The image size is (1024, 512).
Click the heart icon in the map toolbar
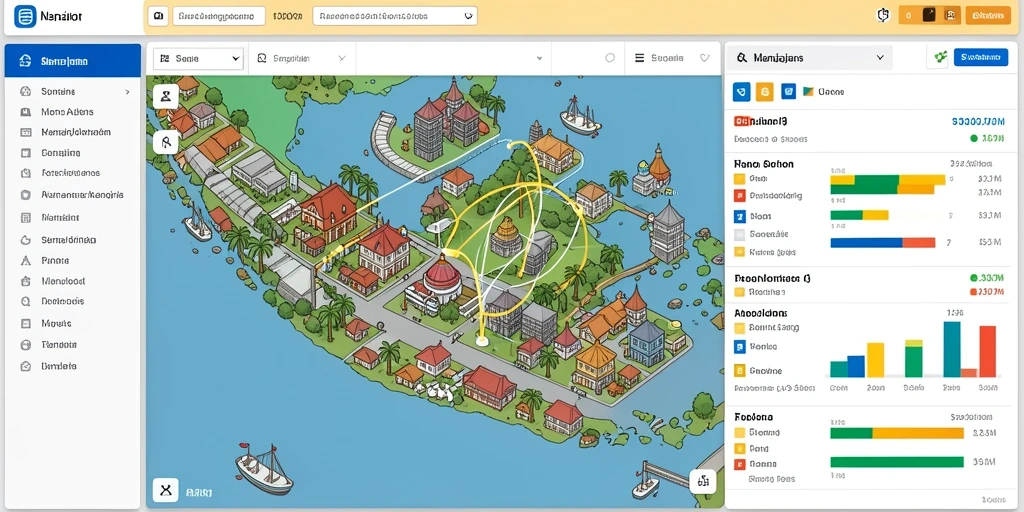coord(705,58)
